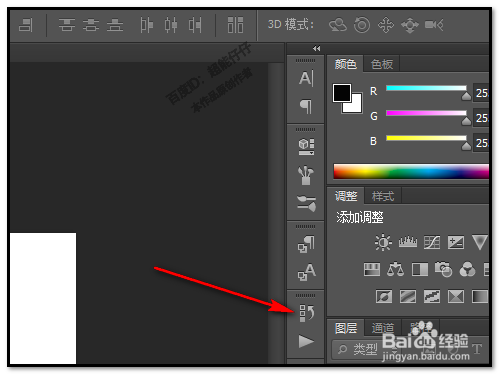Click distribute right edges icon
This screenshot has width=499, height=374.
[x=195, y=25]
